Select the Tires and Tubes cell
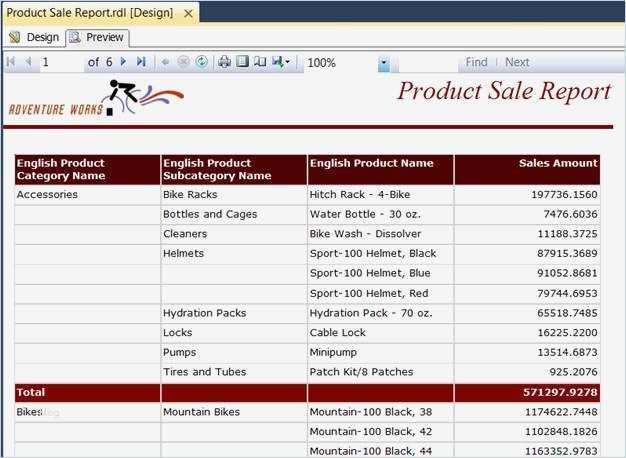This screenshot has height=458, width=626. [234, 372]
